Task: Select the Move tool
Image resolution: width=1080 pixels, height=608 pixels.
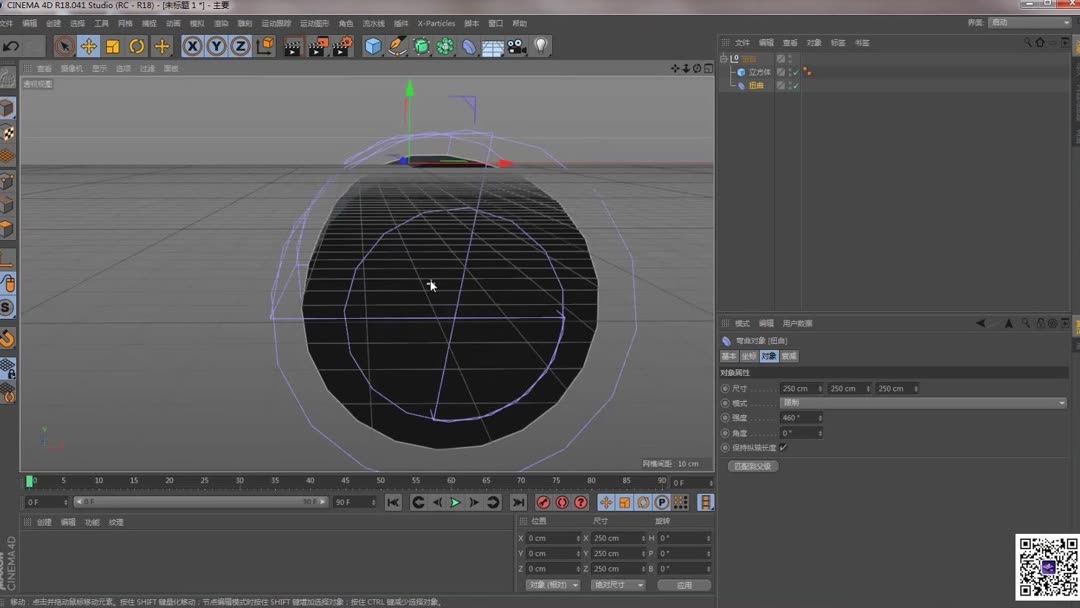Action: 88,46
